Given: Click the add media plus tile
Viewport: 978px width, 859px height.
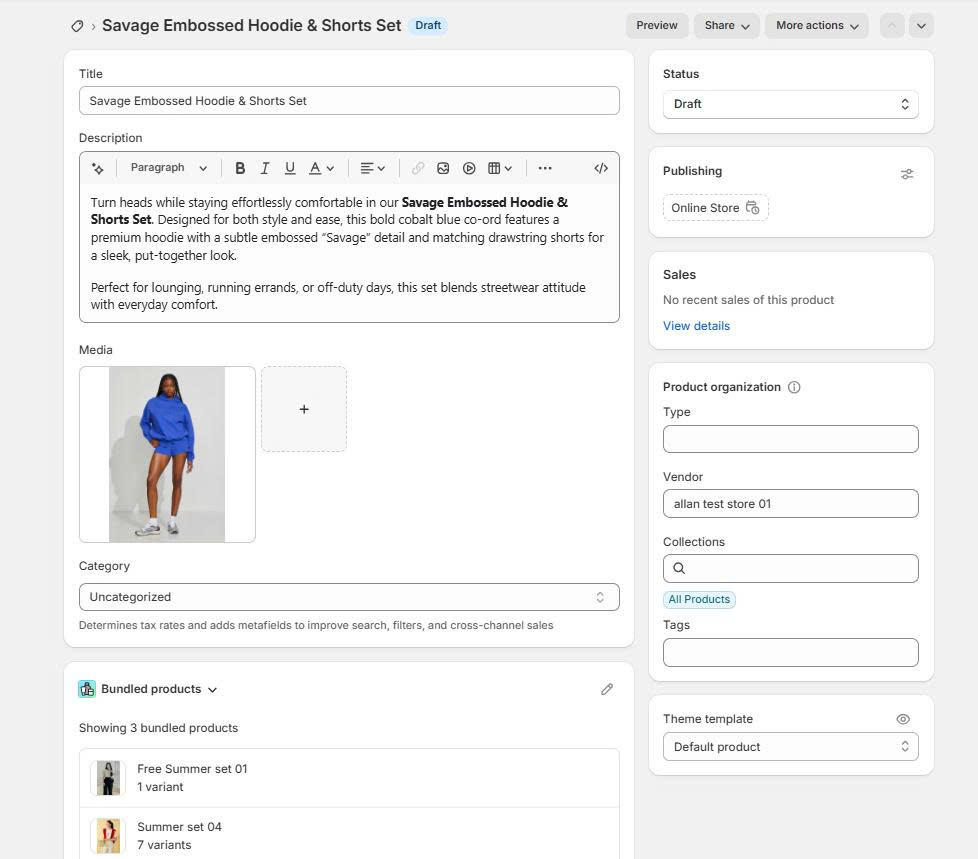Looking at the screenshot, I should [304, 409].
